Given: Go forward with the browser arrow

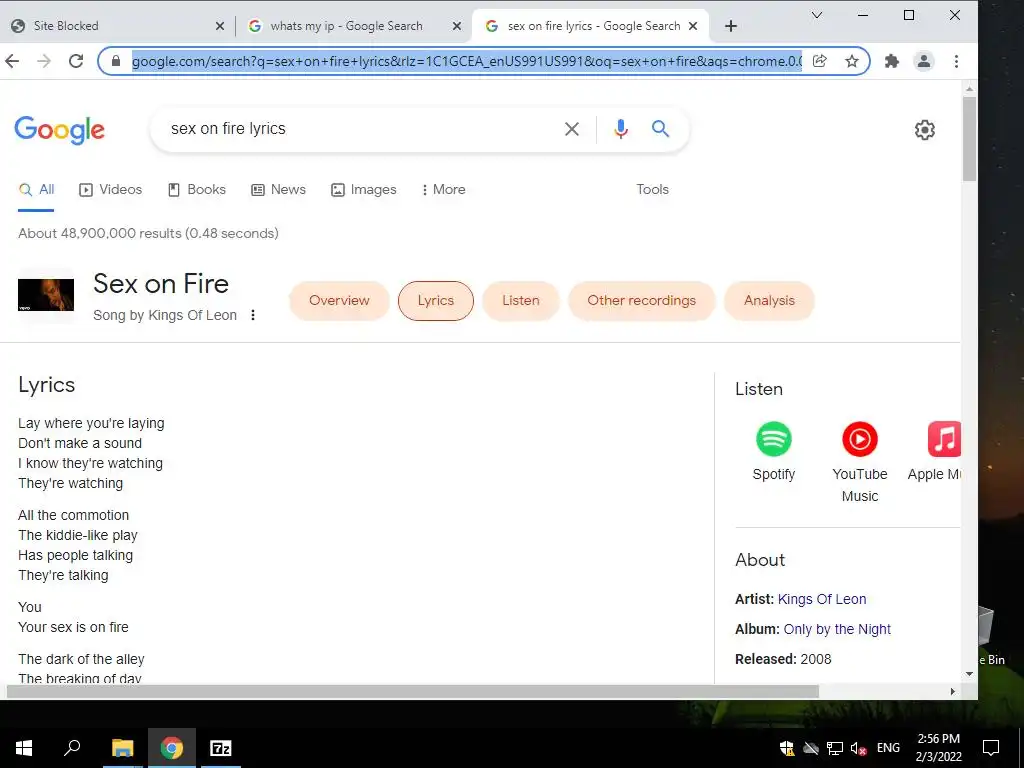Looking at the screenshot, I should (44, 61).
